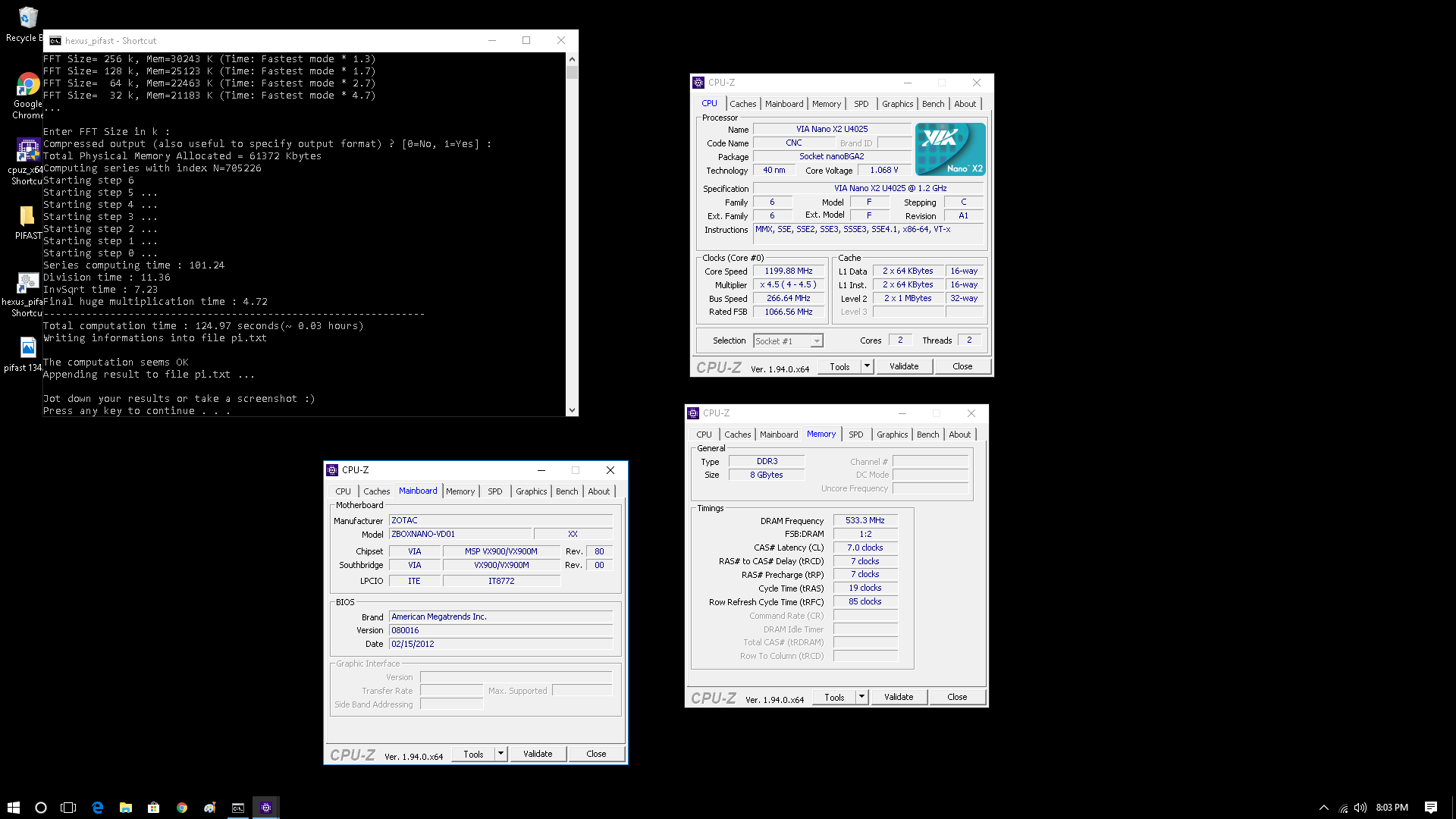Open File Explorer from the taskbar
Image resolution: width=1456 pixels, height=819 pixels.
[126, 808]
